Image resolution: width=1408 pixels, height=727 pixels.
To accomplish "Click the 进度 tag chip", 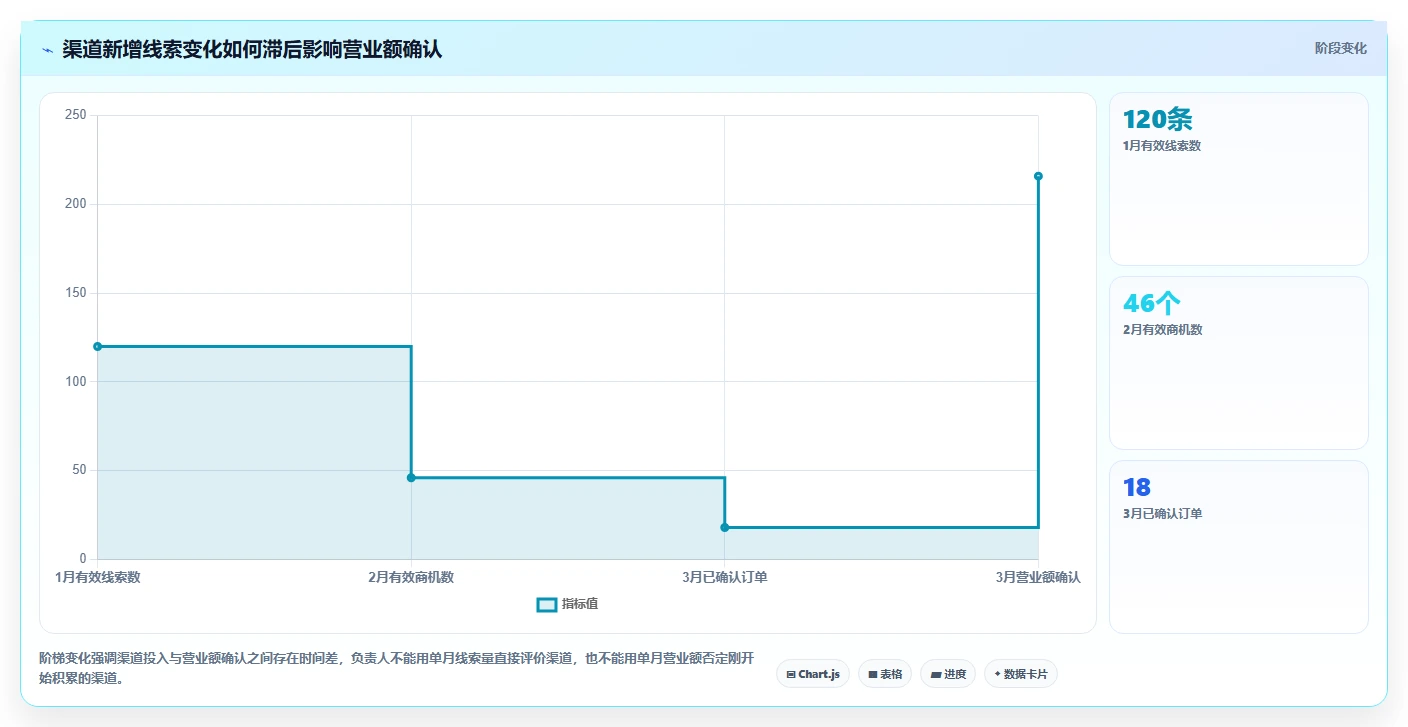I will [948, 674].
